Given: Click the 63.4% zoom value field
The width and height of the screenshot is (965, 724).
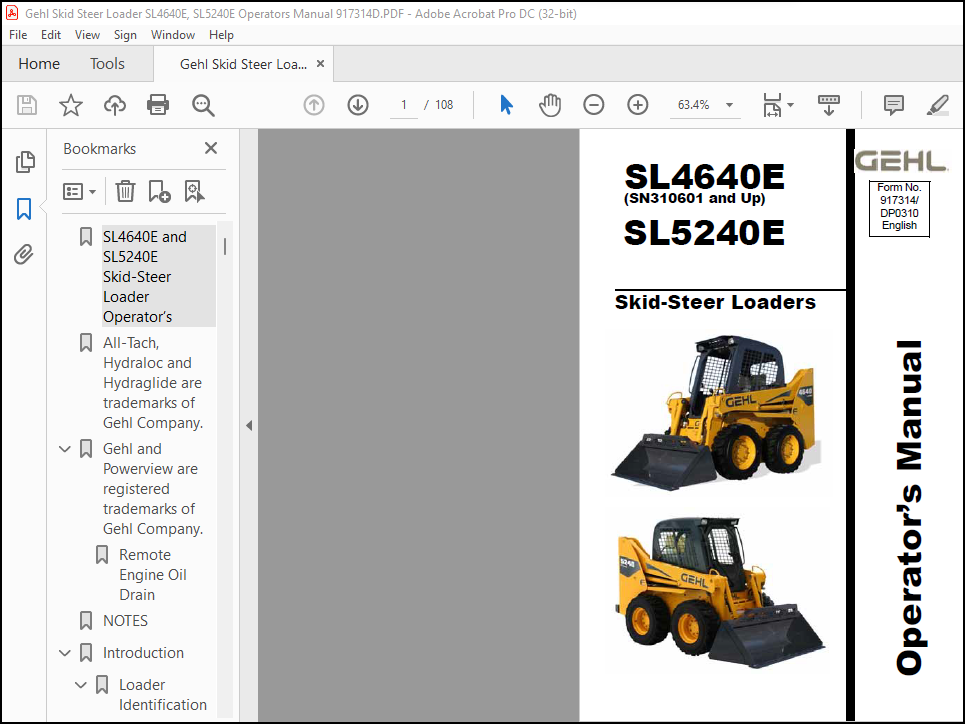Looking at the screenshot, I should tap(694, 105).
